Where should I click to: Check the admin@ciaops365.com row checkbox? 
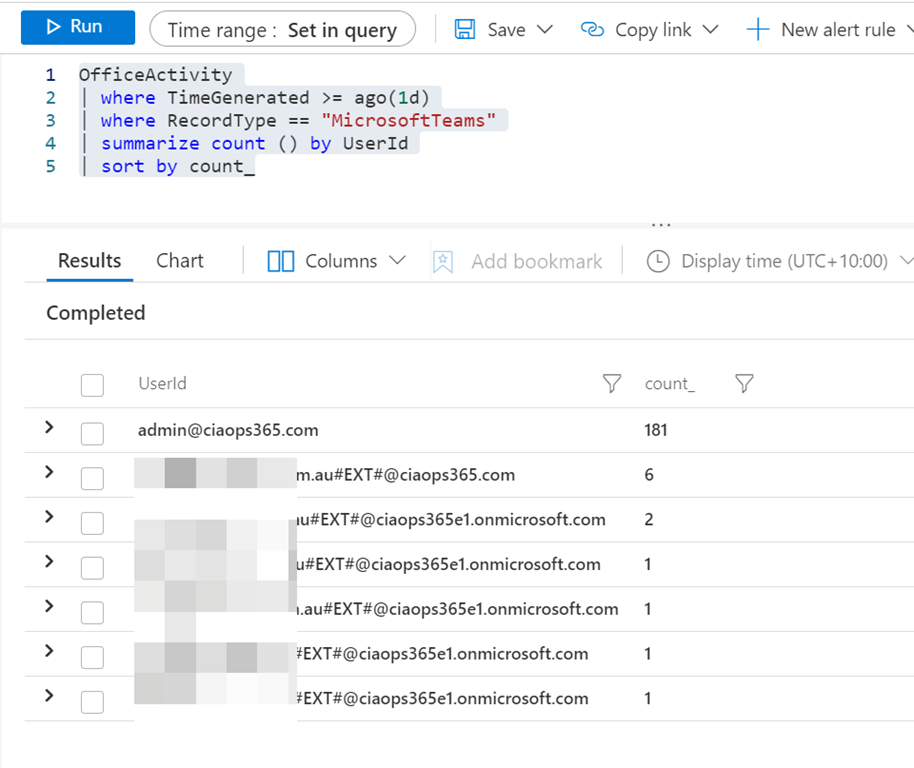(x=92, y=433)
